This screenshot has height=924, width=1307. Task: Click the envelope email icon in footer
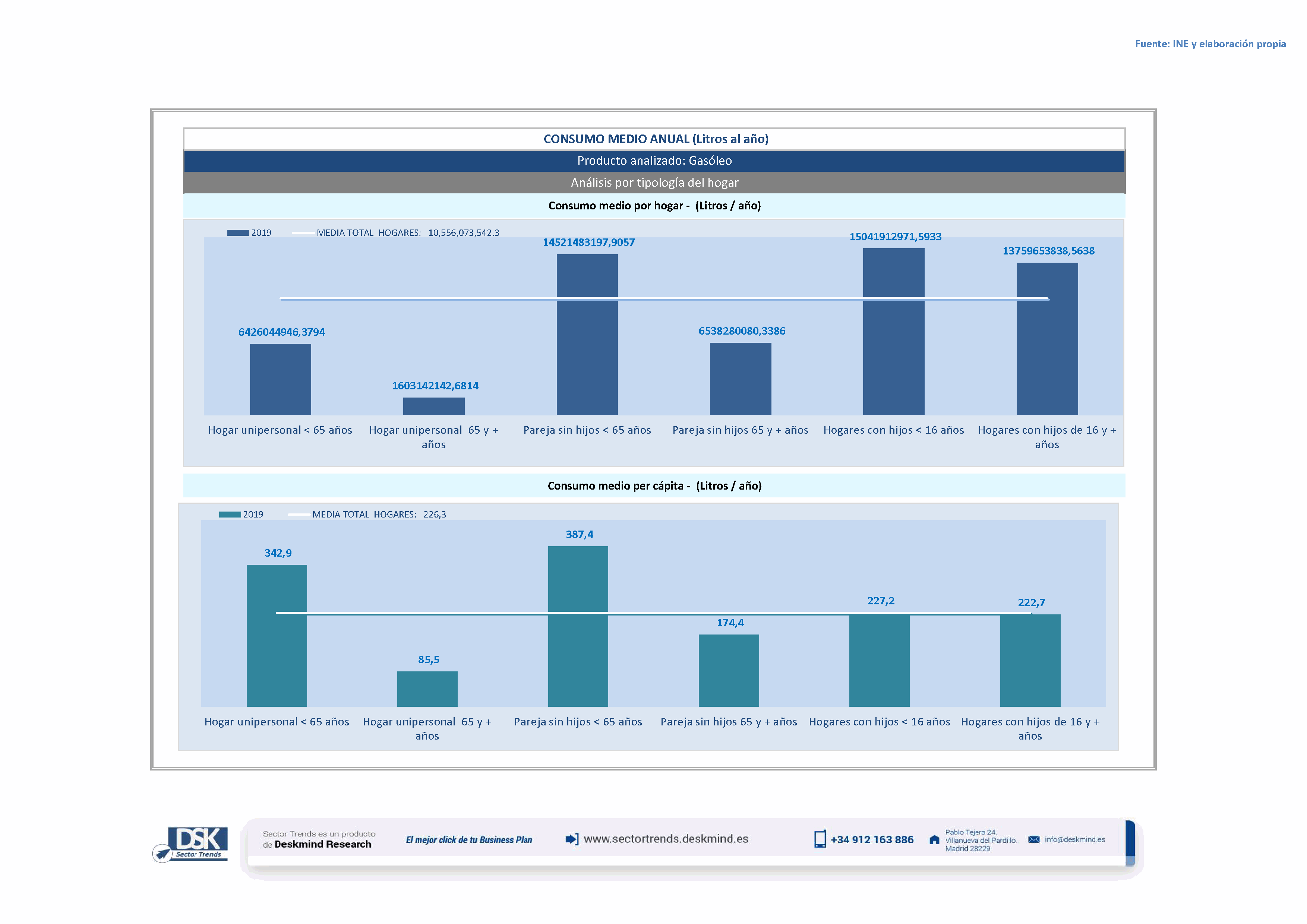1034,840
